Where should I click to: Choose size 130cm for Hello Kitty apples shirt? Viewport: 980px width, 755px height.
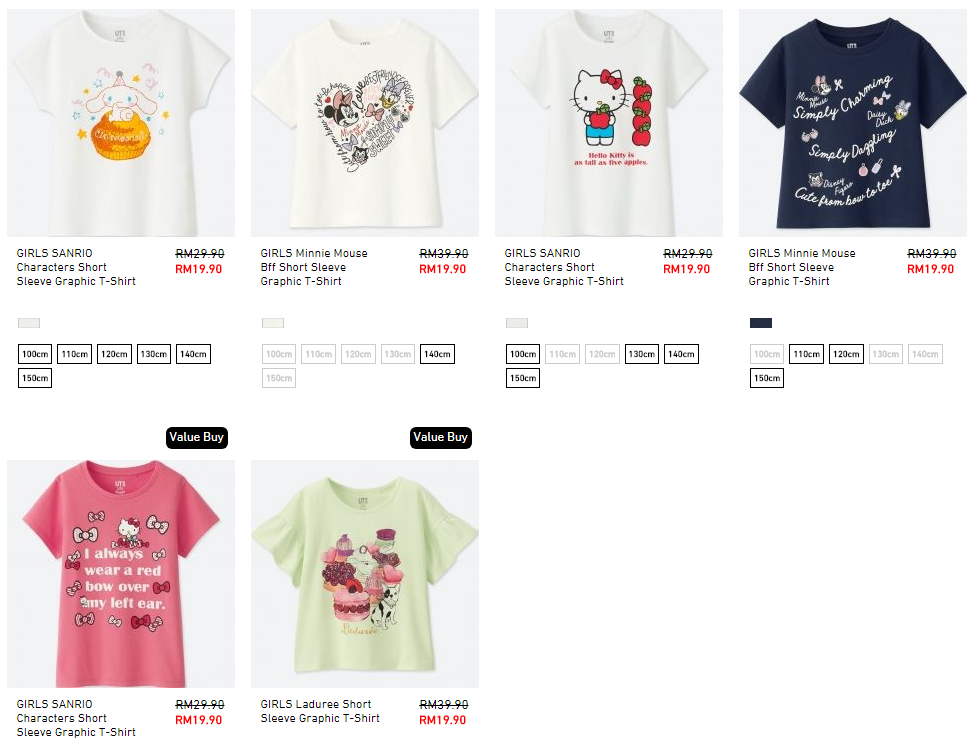tap(642, 354)
